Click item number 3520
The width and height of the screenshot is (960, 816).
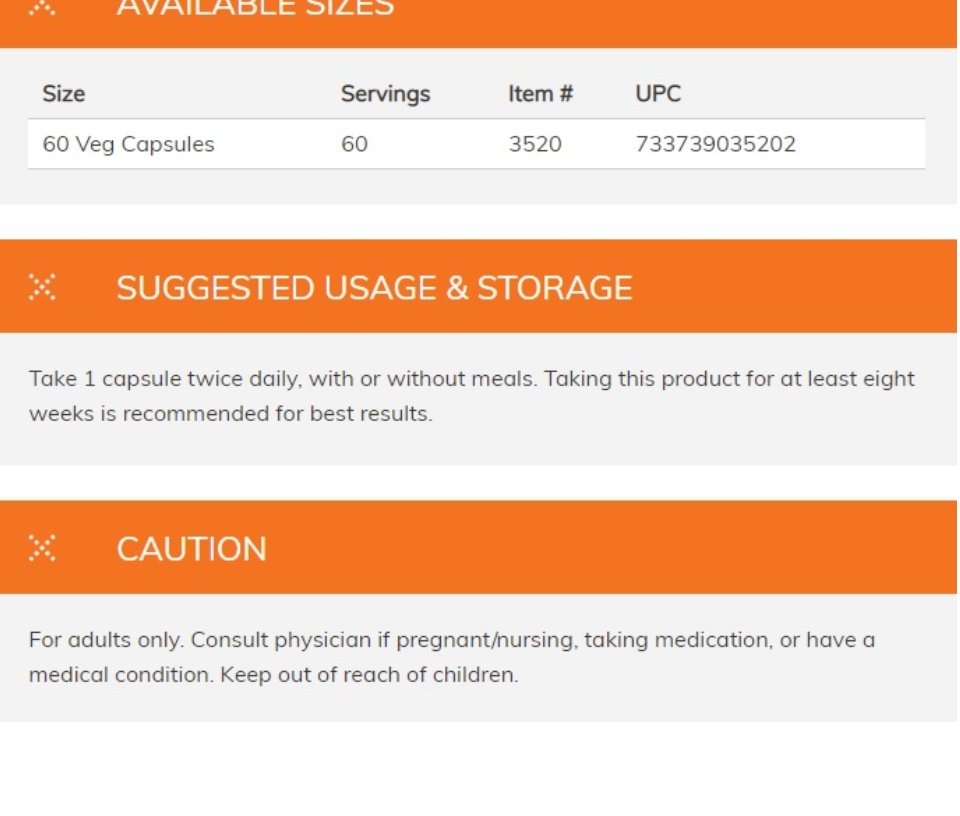coord(535,144)
